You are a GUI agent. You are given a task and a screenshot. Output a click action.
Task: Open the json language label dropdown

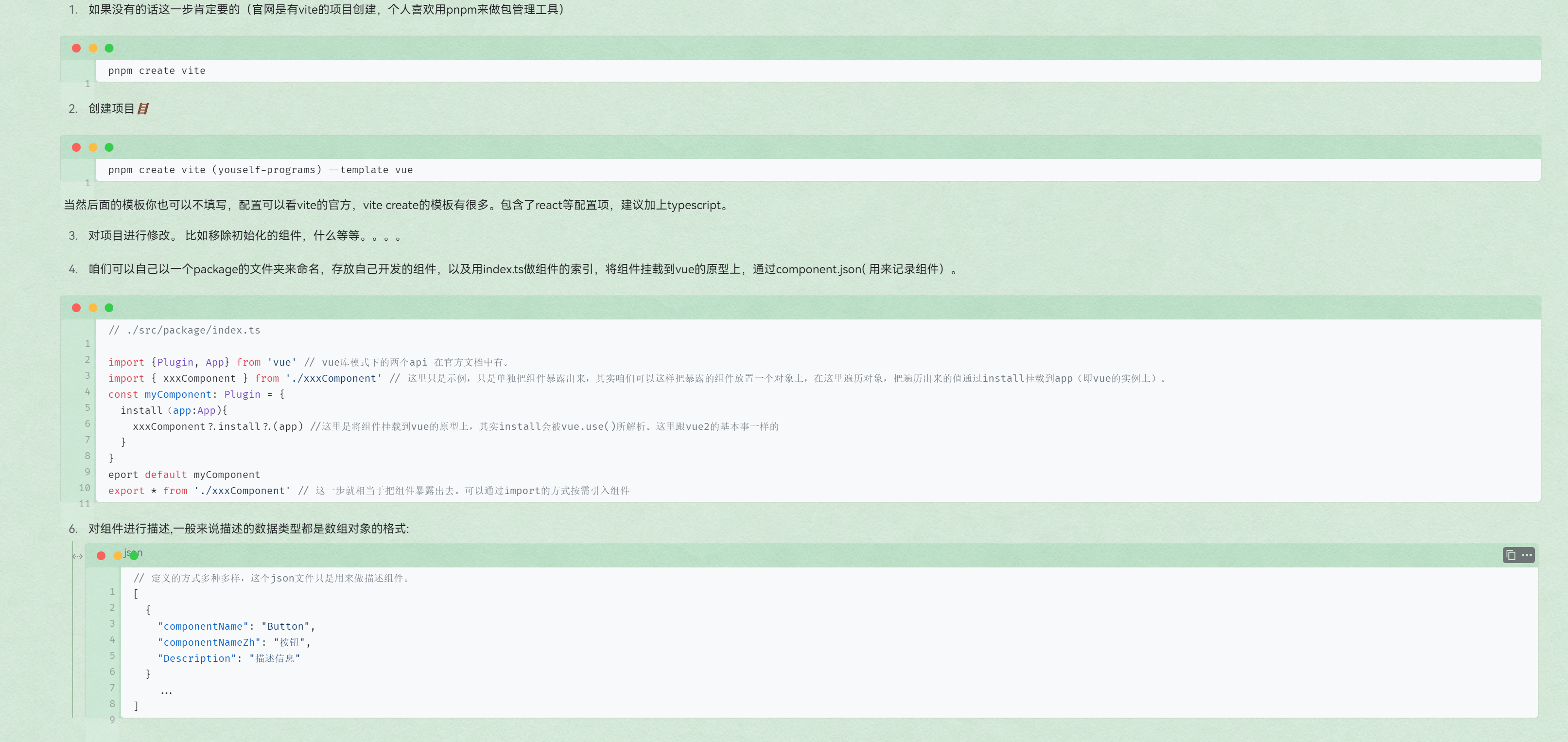[133, 553]
